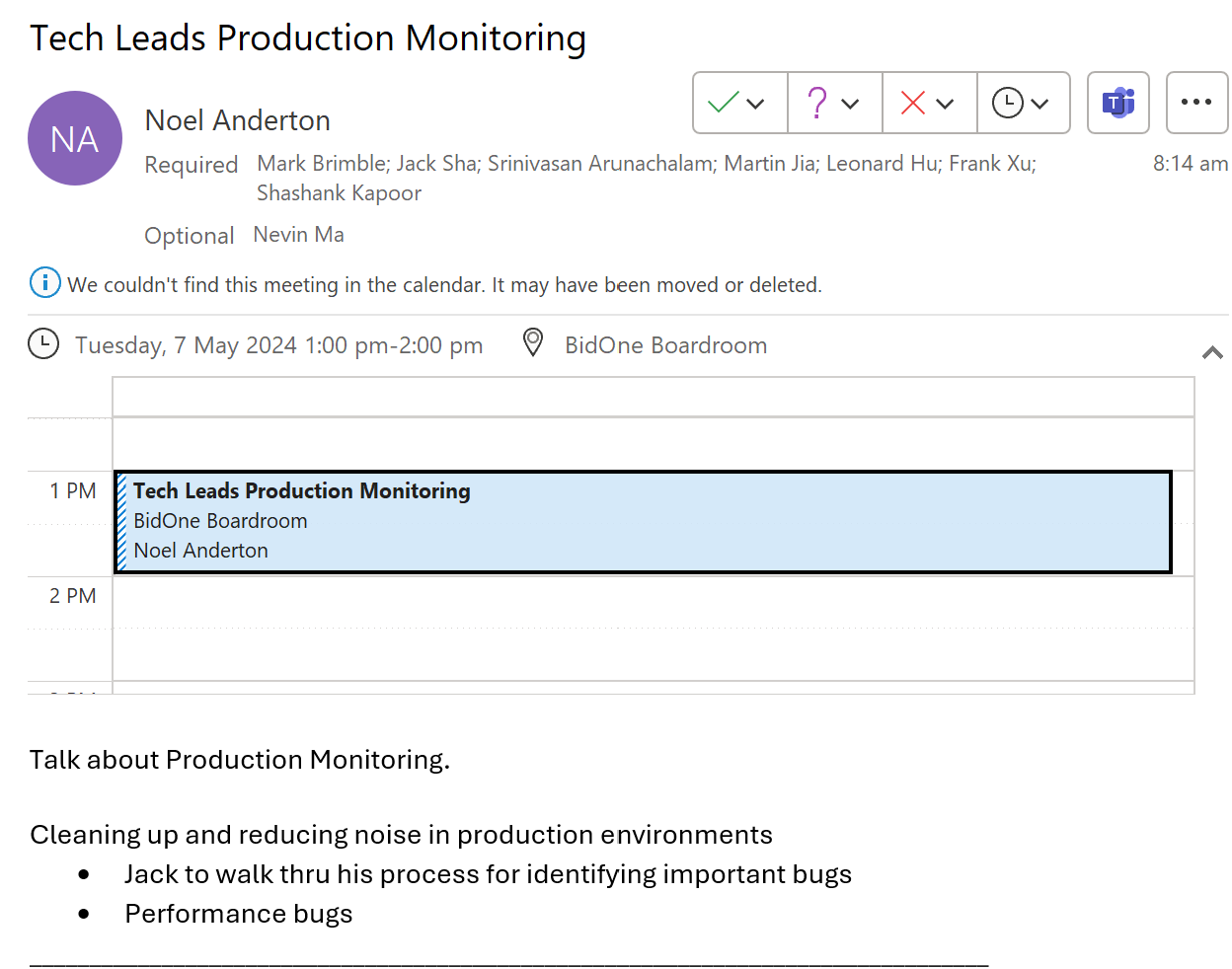1232x969 pixels.
Task: Open the Propose New Time dropdown arrow
Action: pos(1039,104)
